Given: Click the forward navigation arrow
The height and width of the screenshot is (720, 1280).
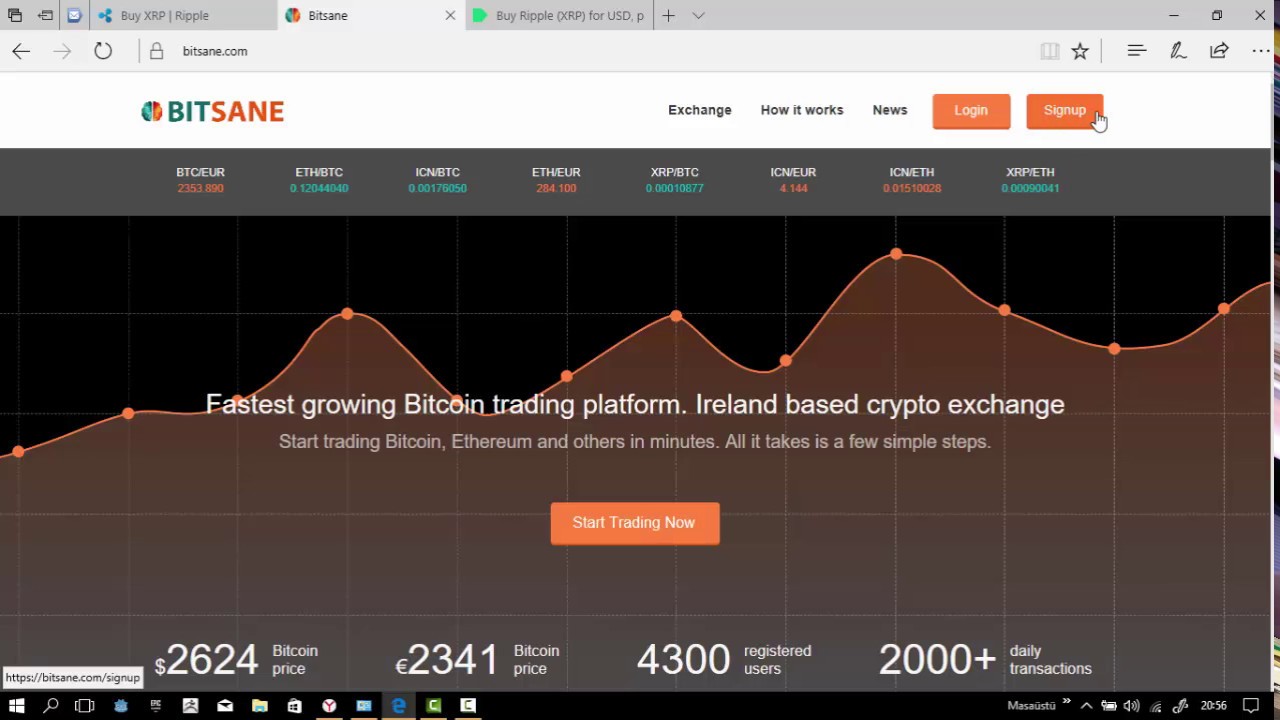Looking at the screenshot, I should [62, 51].
